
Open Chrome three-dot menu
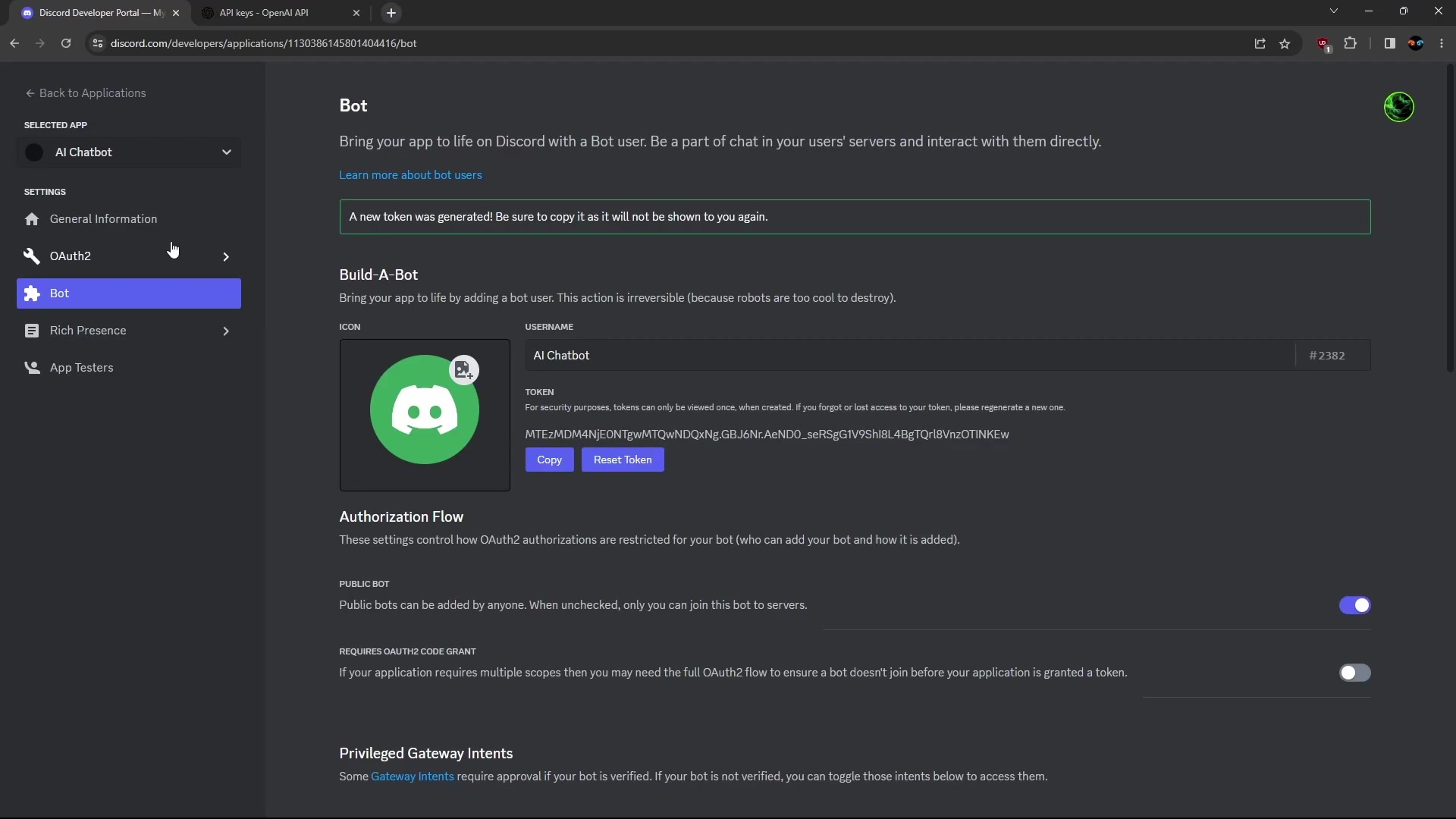1442,43
